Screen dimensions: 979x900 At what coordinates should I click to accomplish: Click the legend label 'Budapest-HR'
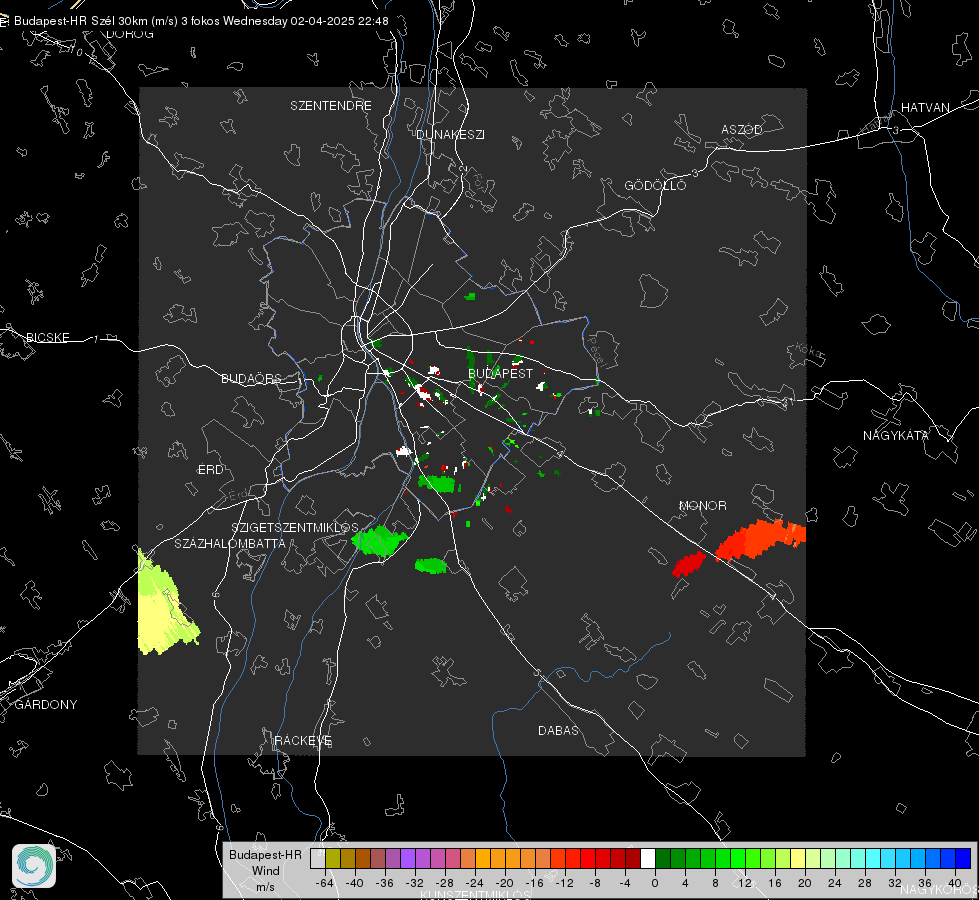(265, 855)
